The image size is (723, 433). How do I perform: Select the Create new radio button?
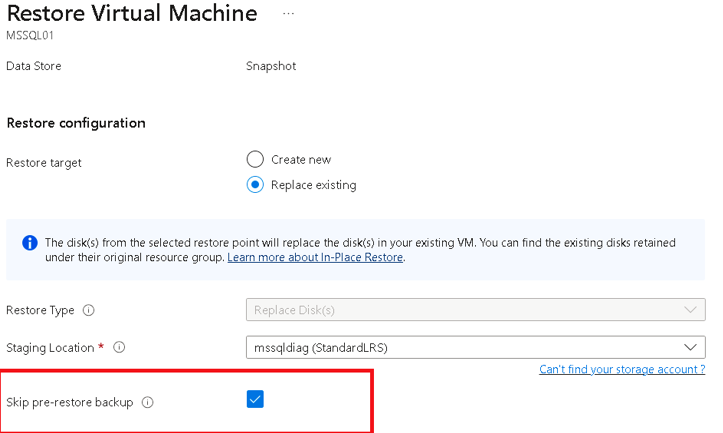pos(255,159)
